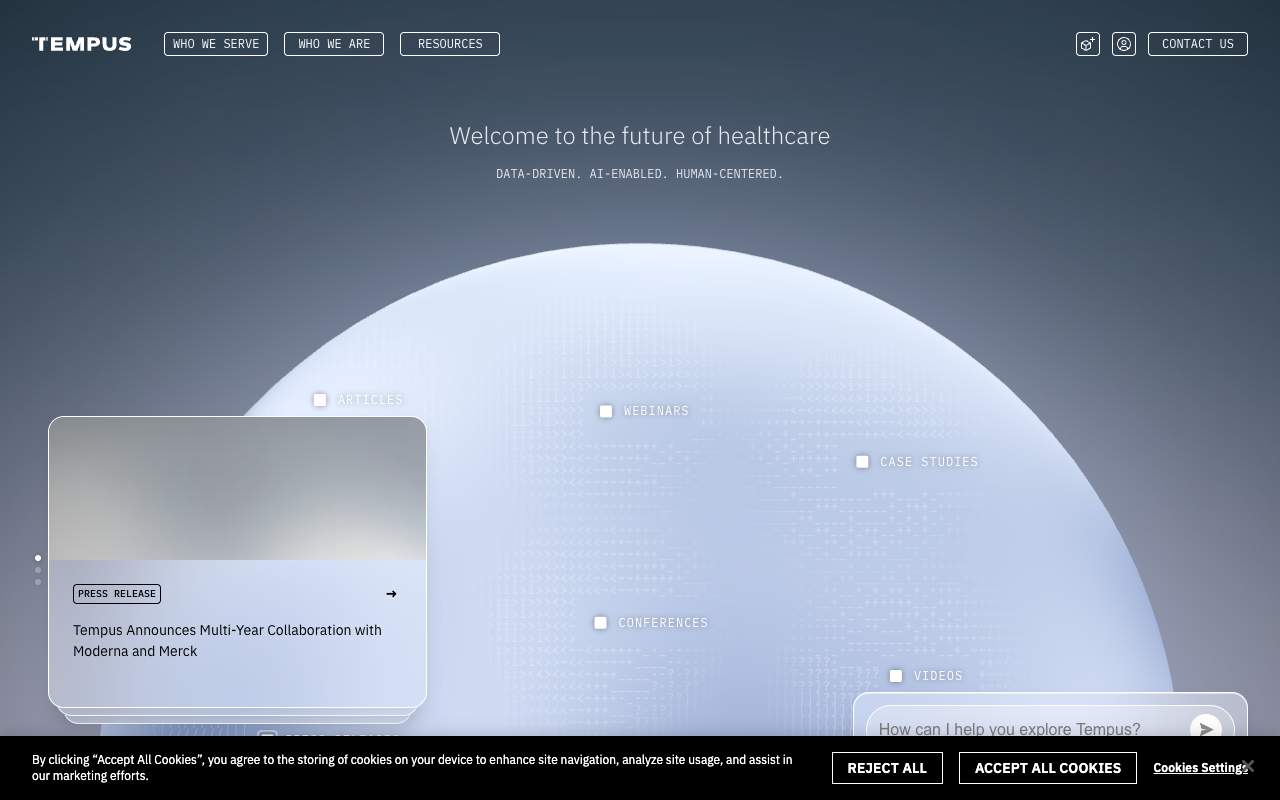Select the first carousel dot indicator
The height and width of the screenshot is (800, 1280).
pyautogui.click(x=38, y=558)
